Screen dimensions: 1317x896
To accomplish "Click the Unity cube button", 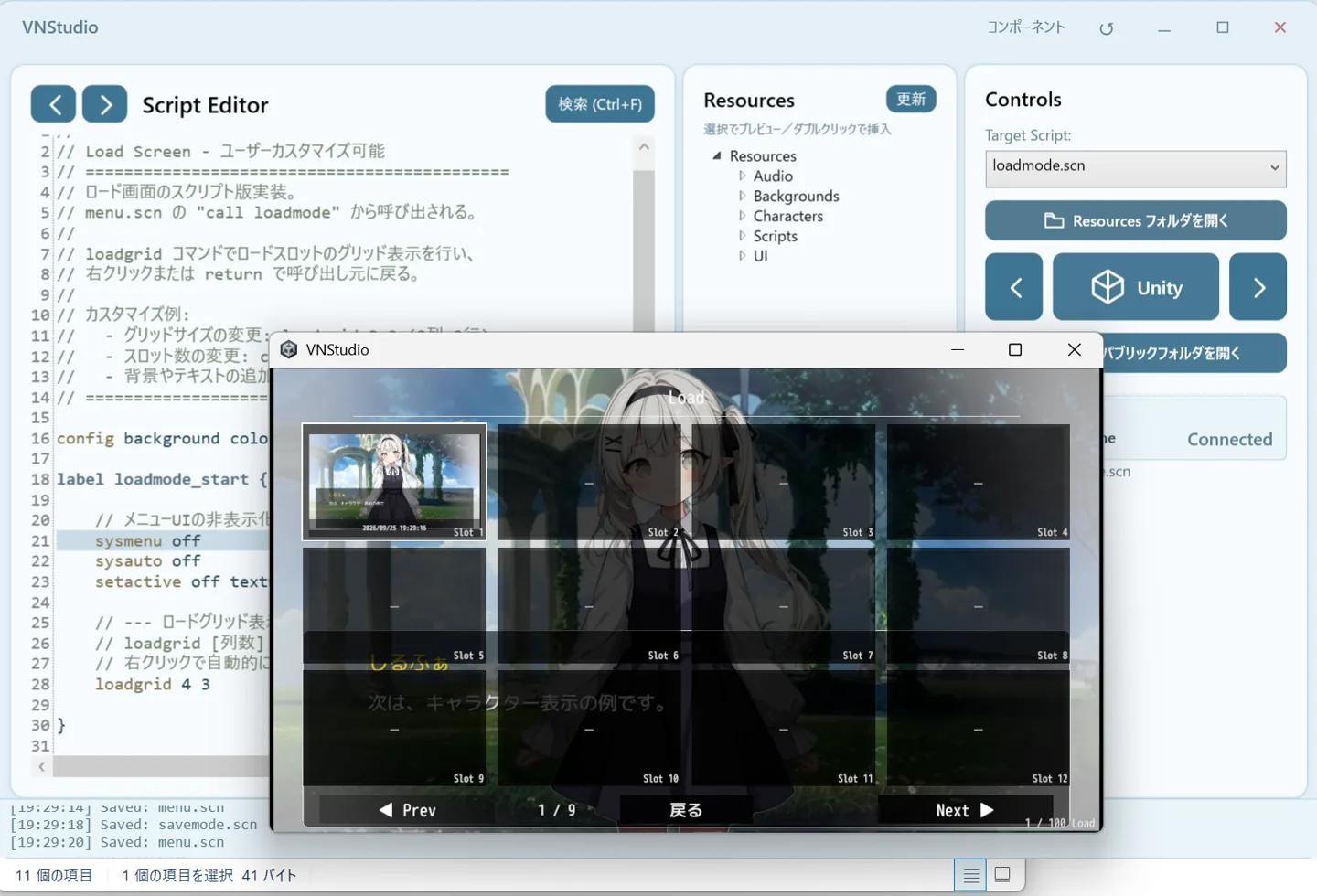I will click(1135, 287).
